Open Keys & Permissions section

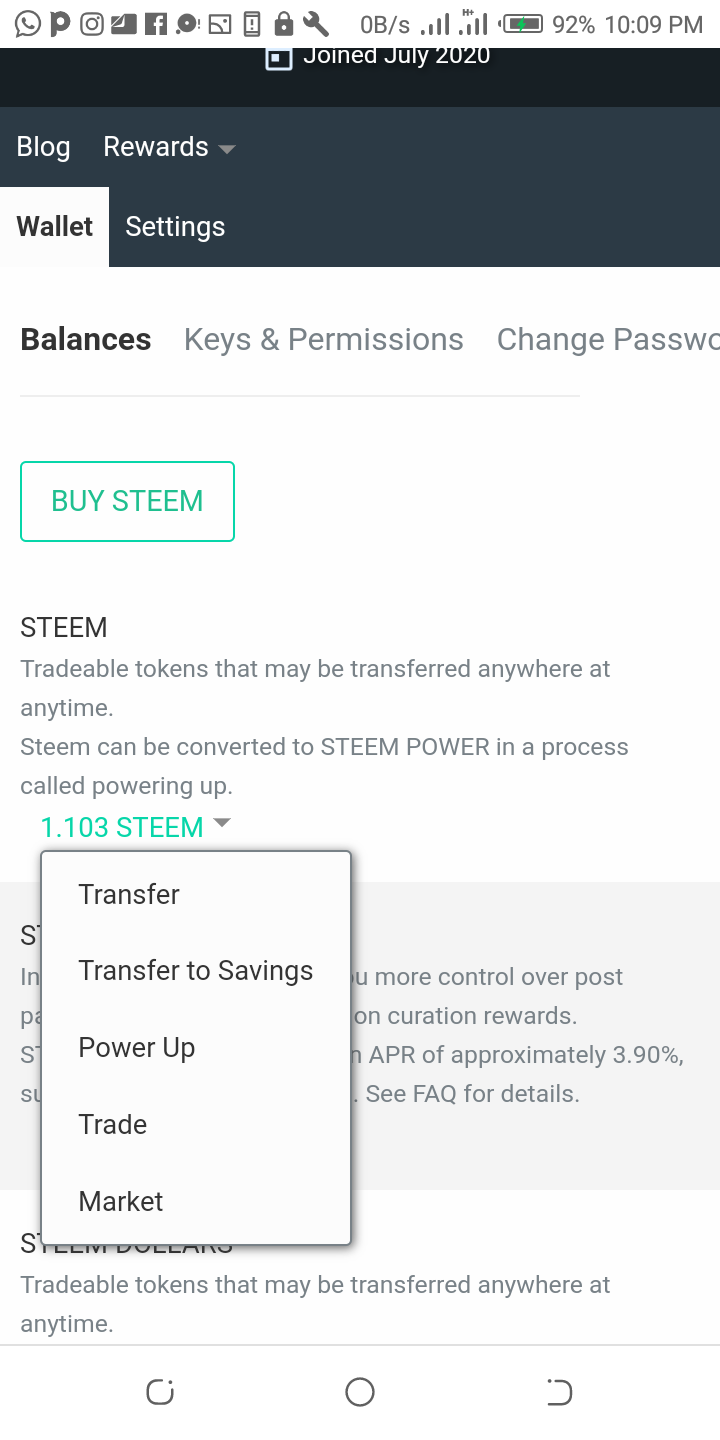[323, 340]
